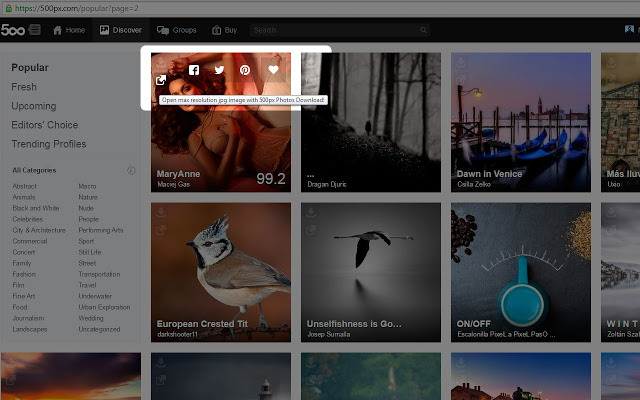Open the Unselfishness flamingo photo thumbnail
Viewport: 640px width, 400px height.
371,272
